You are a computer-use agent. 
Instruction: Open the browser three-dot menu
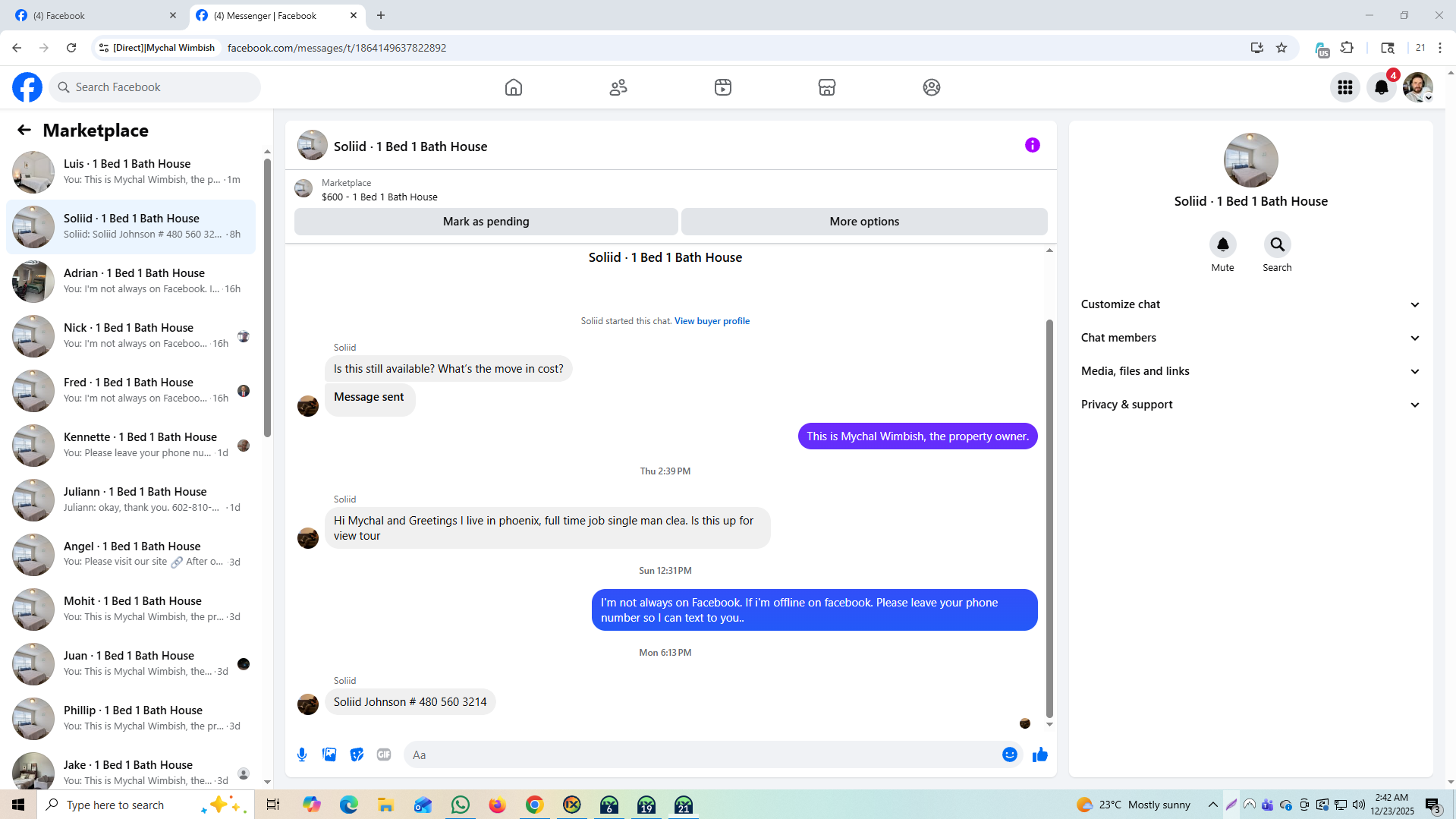(x=1440, y=48)
